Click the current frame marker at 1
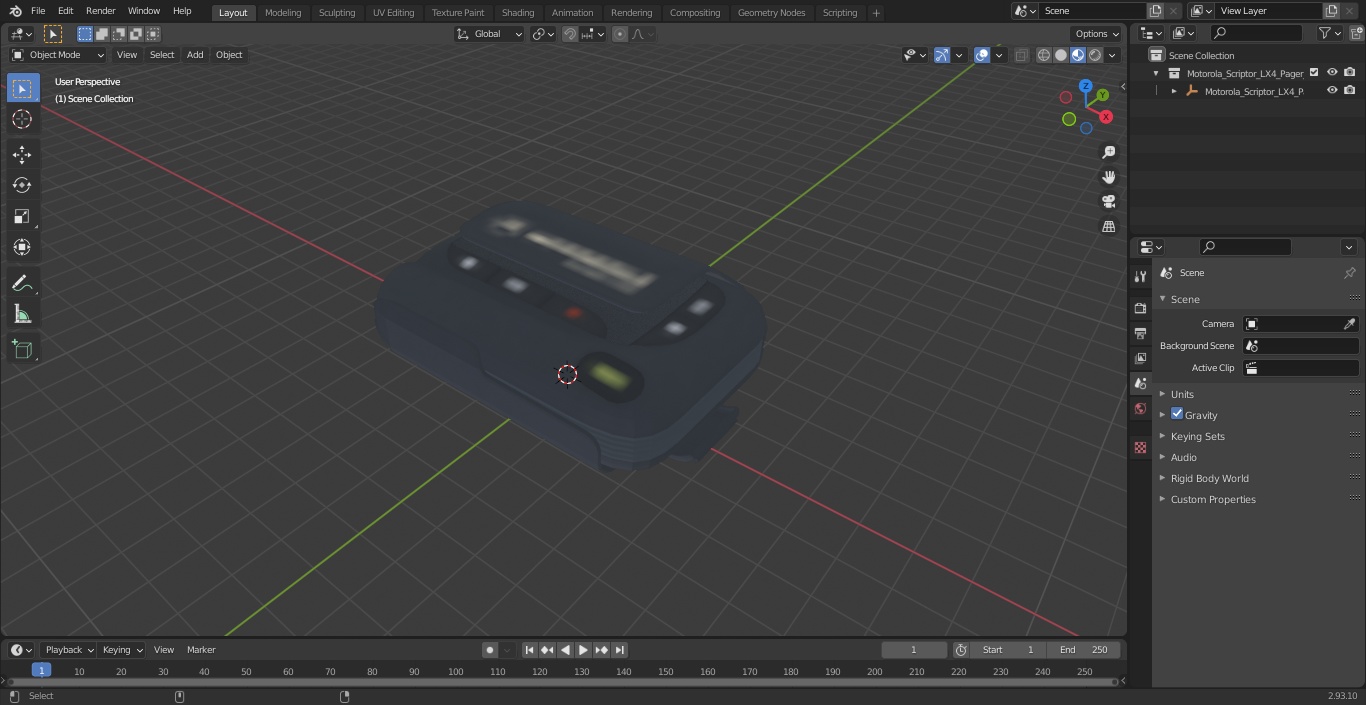Viewport: 1366px width, 705px height. click(41, 670)
